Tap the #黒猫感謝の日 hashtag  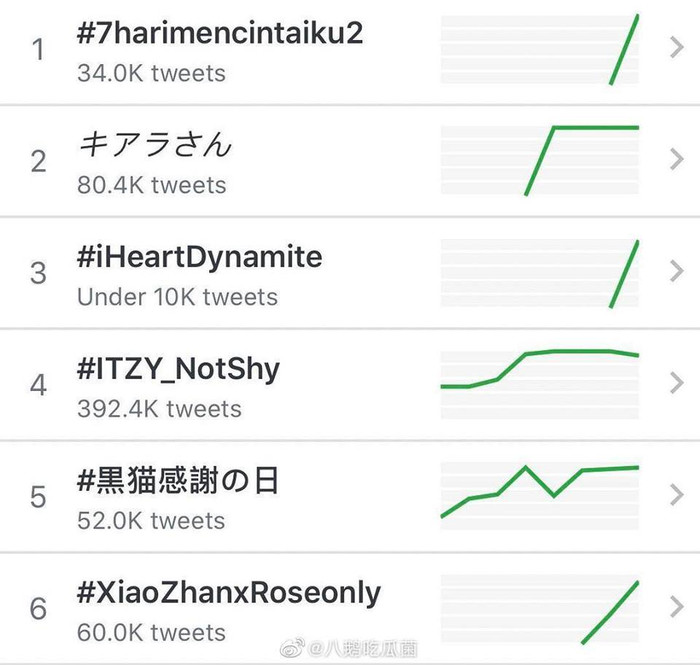179,481
